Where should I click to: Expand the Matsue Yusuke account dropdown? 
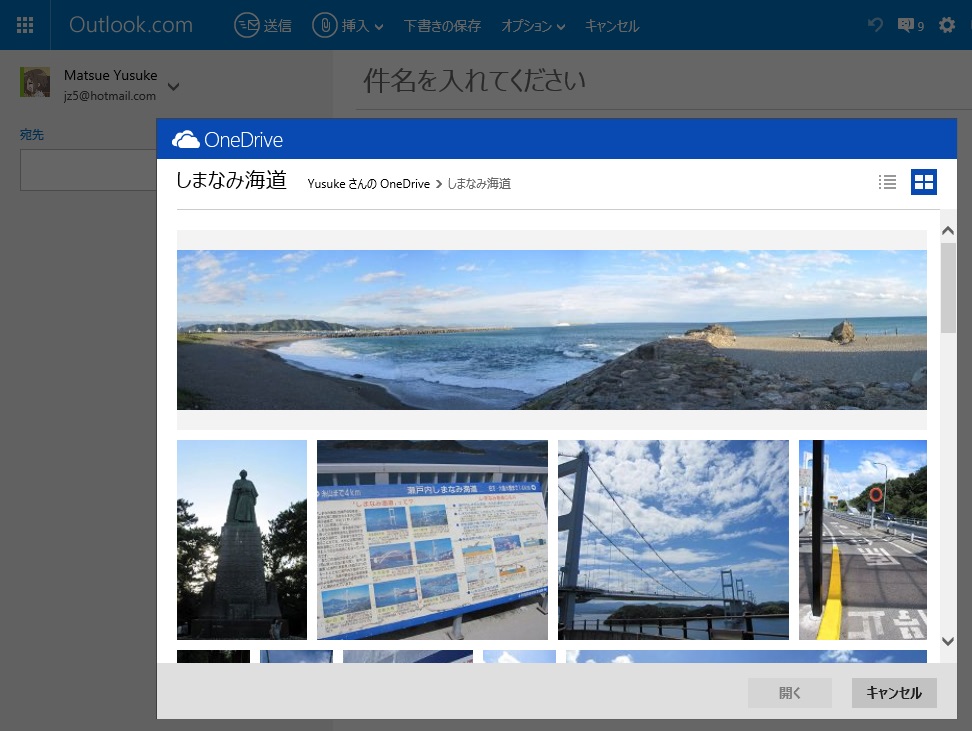(174, 86)
